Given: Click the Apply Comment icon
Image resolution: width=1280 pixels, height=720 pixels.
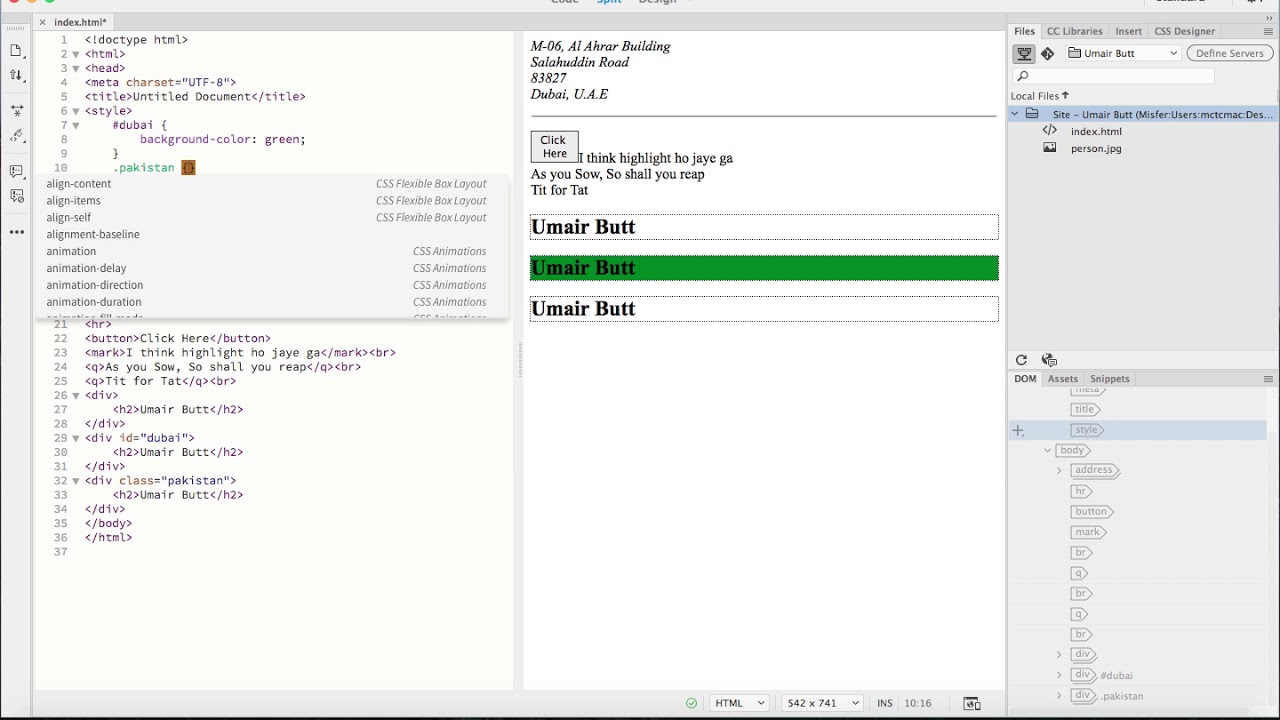Looking at the screenshot, I should click(16, 172).
